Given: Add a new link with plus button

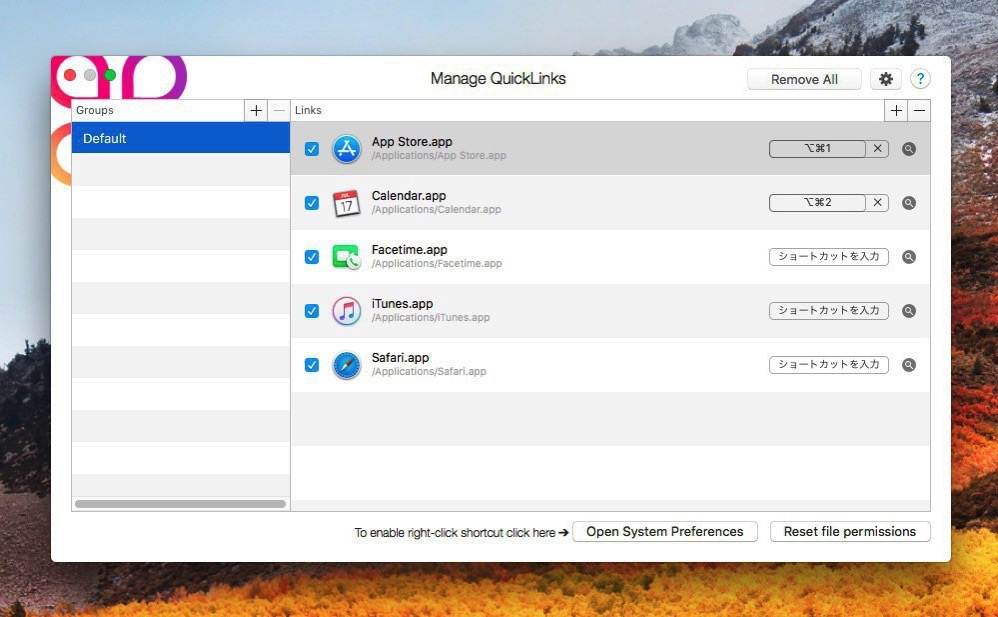Looking at the screenshot, I should [x=896, y=110].
